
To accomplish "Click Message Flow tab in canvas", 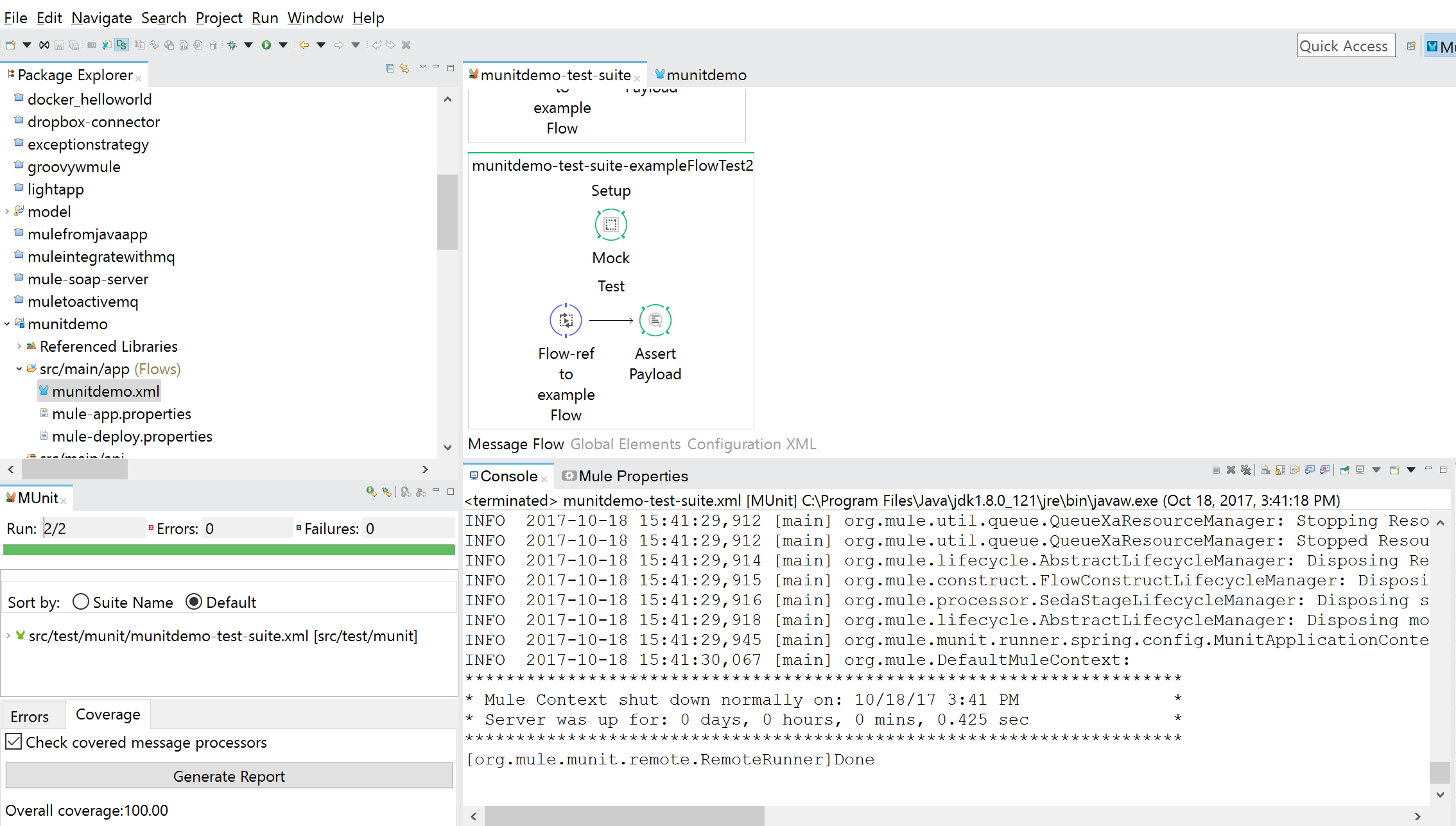I will (516, 444).
